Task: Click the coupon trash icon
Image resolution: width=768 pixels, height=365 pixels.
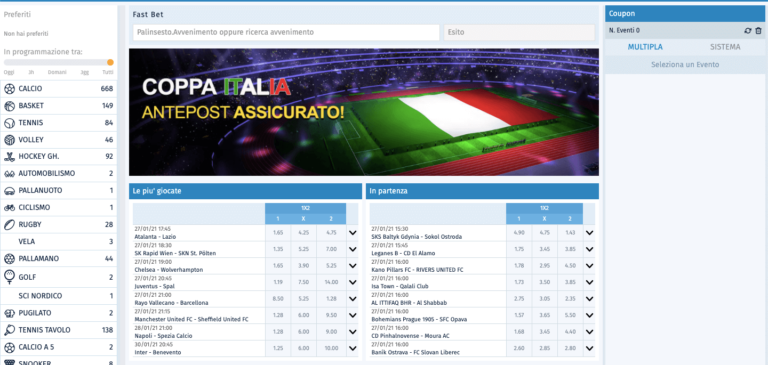Action: tap(758, 30)
